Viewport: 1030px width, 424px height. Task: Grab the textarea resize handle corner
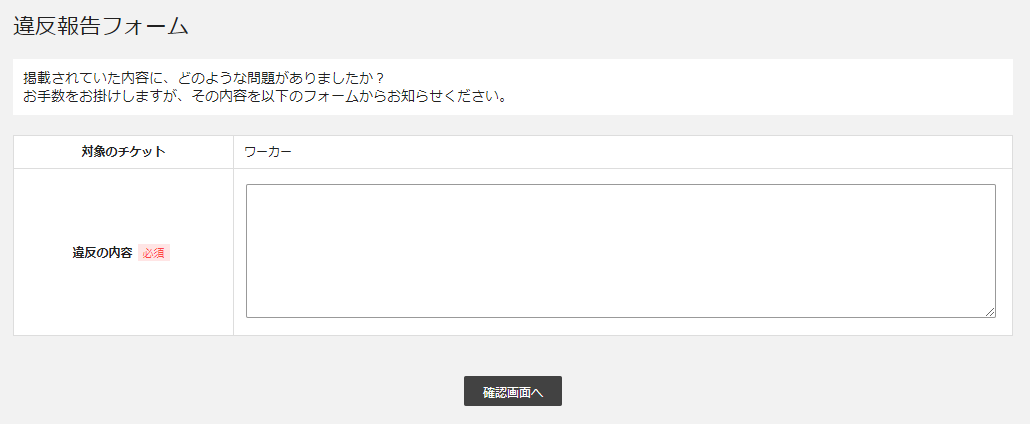pos(990,313)
